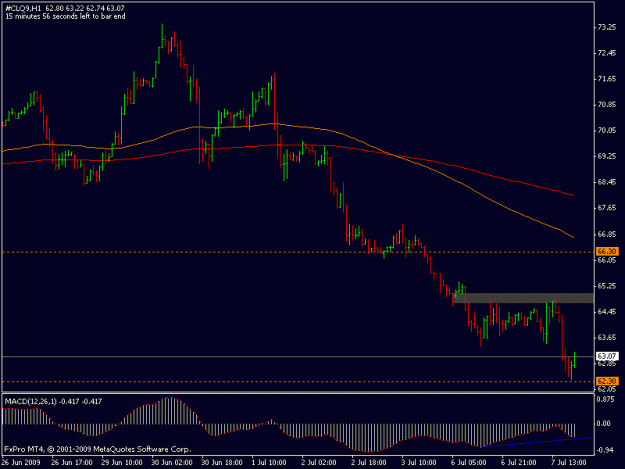Viewport: 625px width, 469px height.
Task: Click the 64.45 price axis label
Action: coord(607,312)
